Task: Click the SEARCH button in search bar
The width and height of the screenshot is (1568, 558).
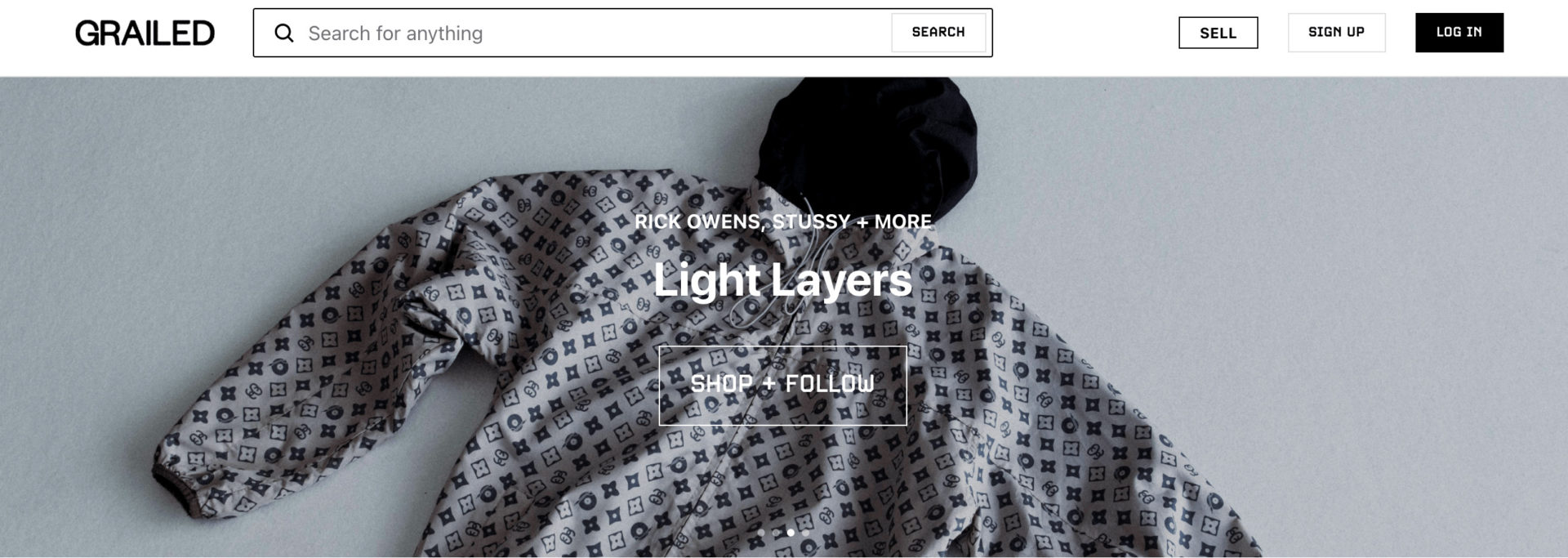Action: pyautogui.click(x=938, y=33)
